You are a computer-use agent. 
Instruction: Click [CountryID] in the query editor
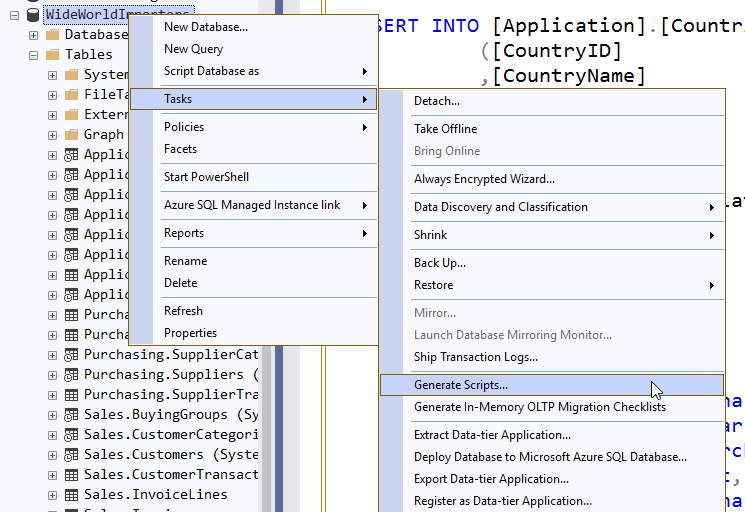coord(557,51)
